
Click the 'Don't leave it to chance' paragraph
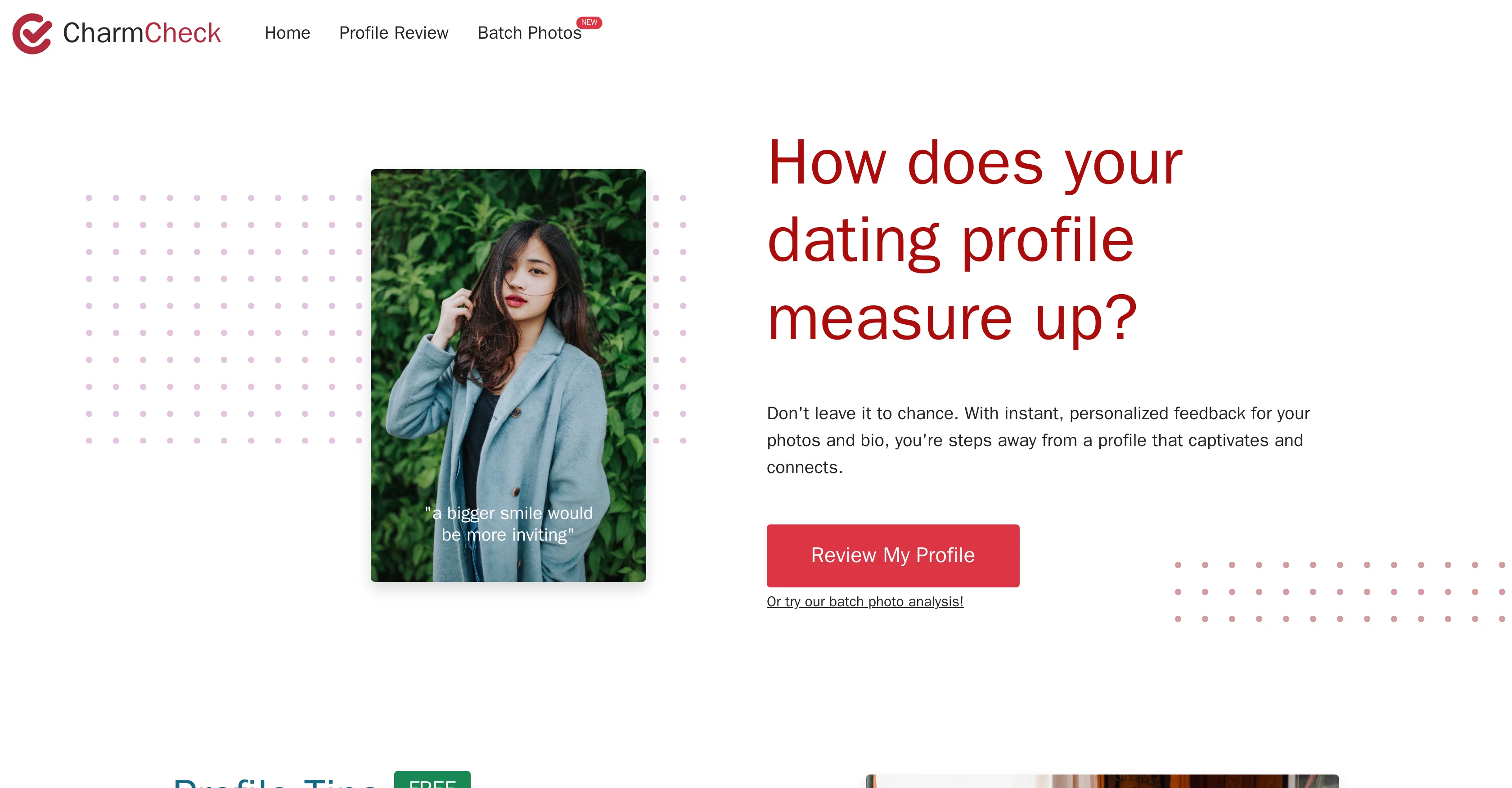[1038, 440]
